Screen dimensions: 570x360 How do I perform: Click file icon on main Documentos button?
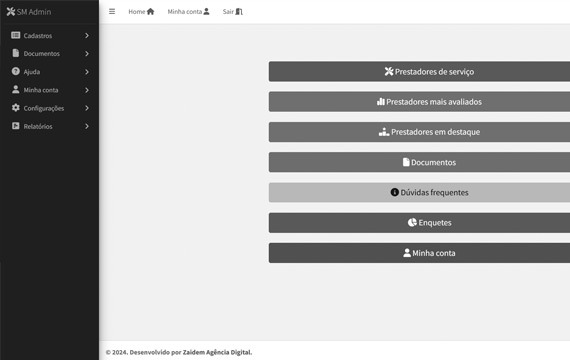406,162
